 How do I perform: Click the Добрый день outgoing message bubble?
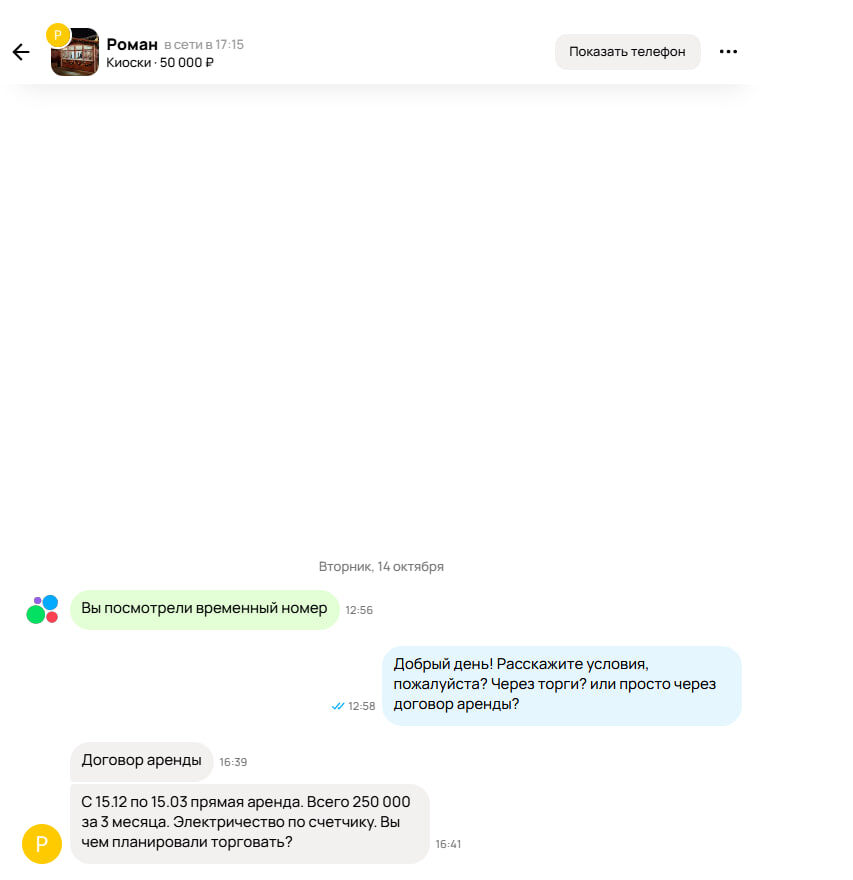(562, 685)
